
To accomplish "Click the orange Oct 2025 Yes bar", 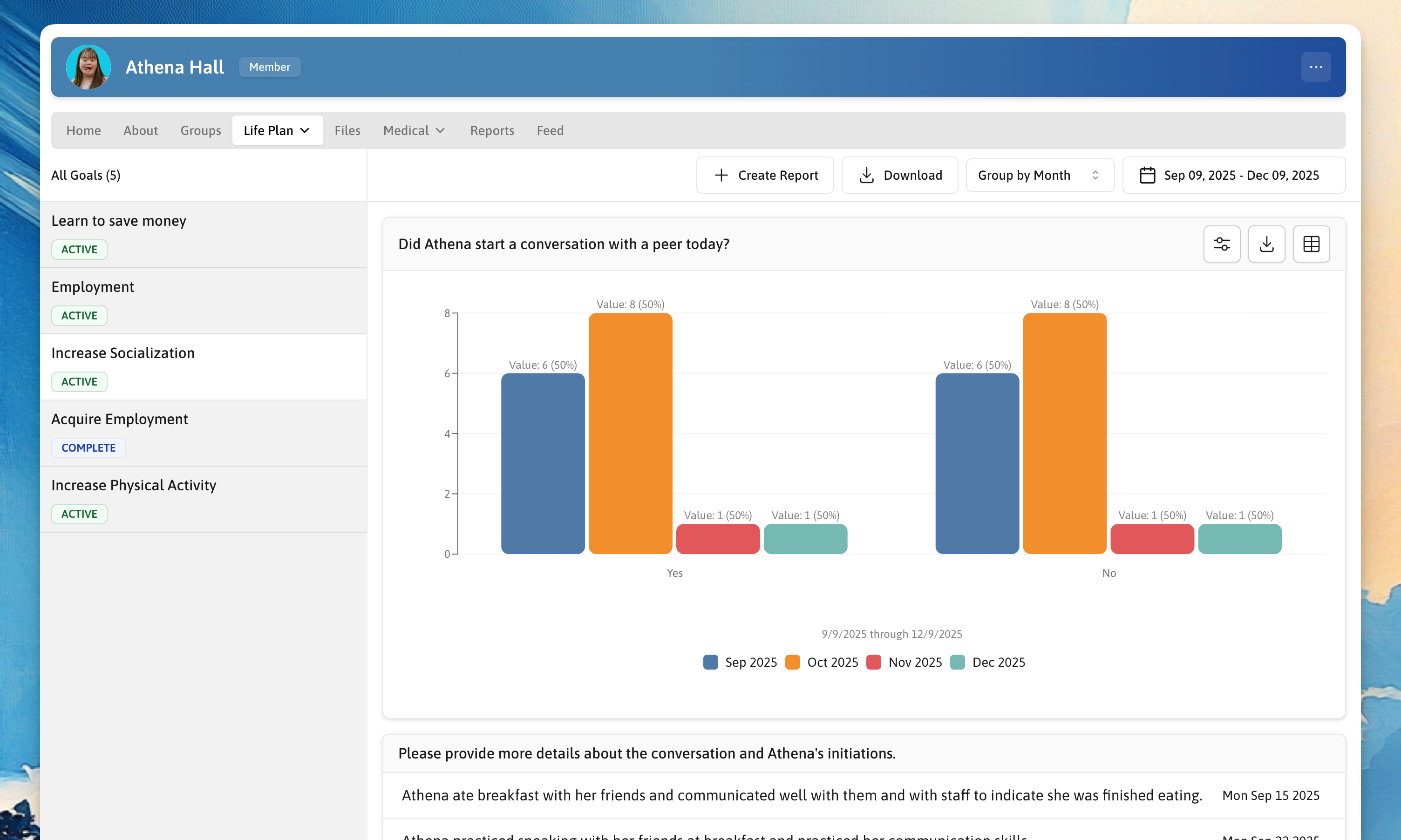I will [630, 434].
